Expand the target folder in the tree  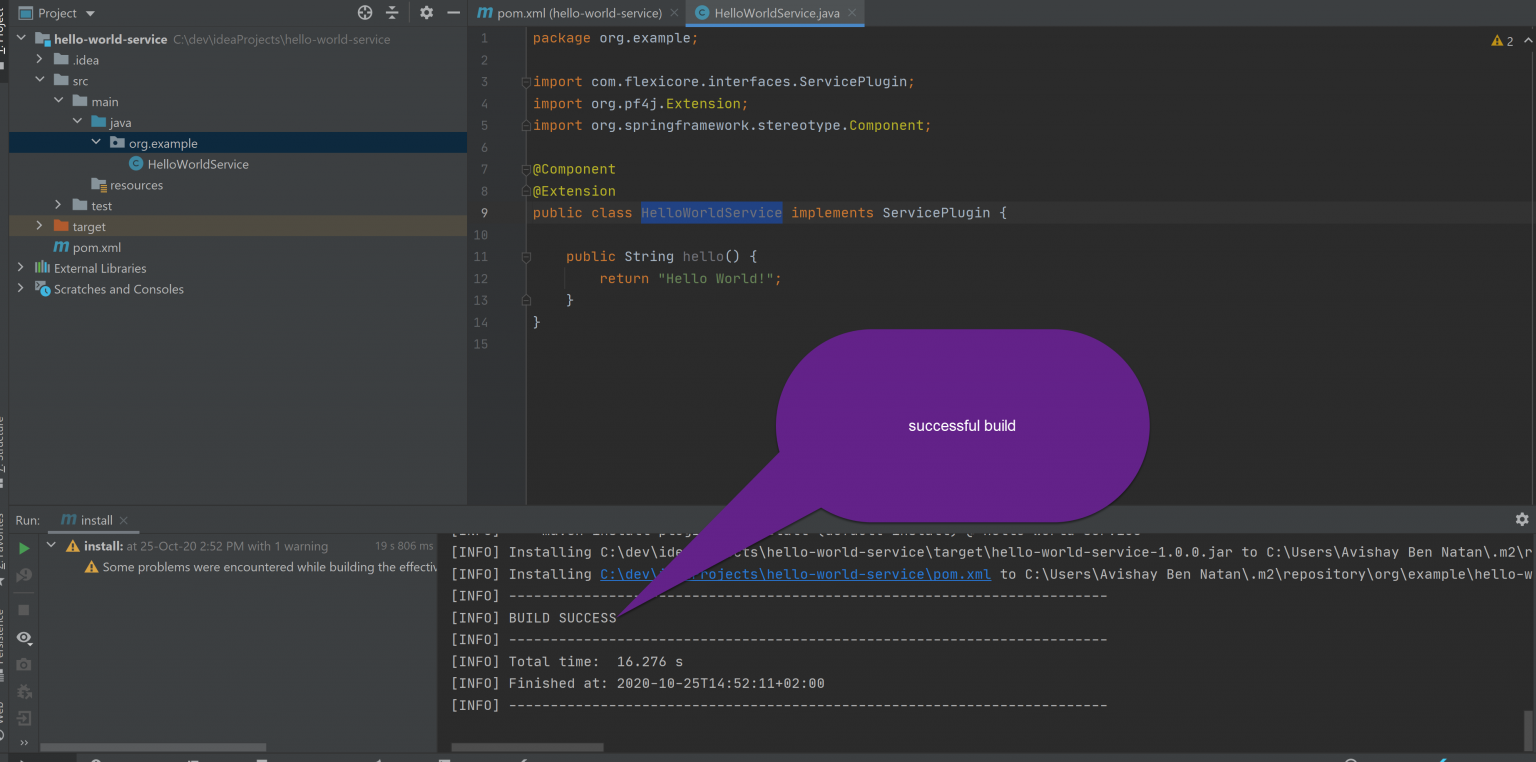tap(39, 226)
